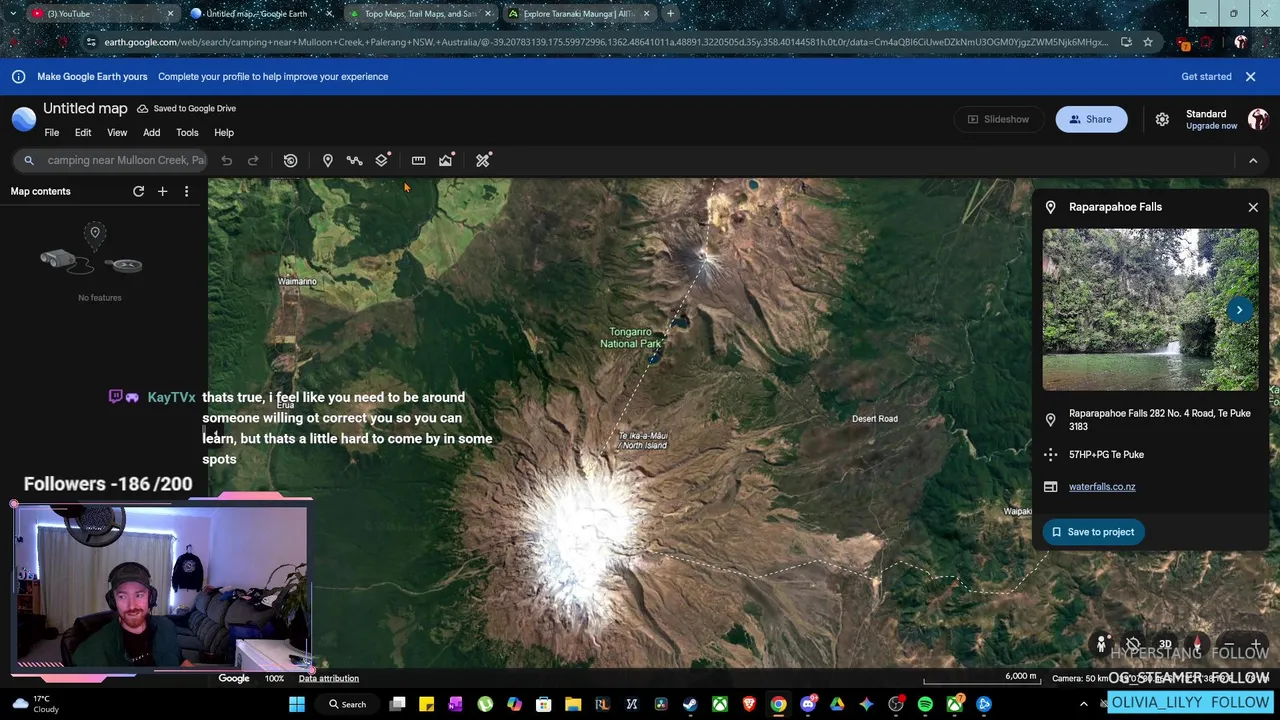Select the Measure distance ruler tool
Image resolution: width=1280 pixels, height=720 pixels.
pos(418,160)
